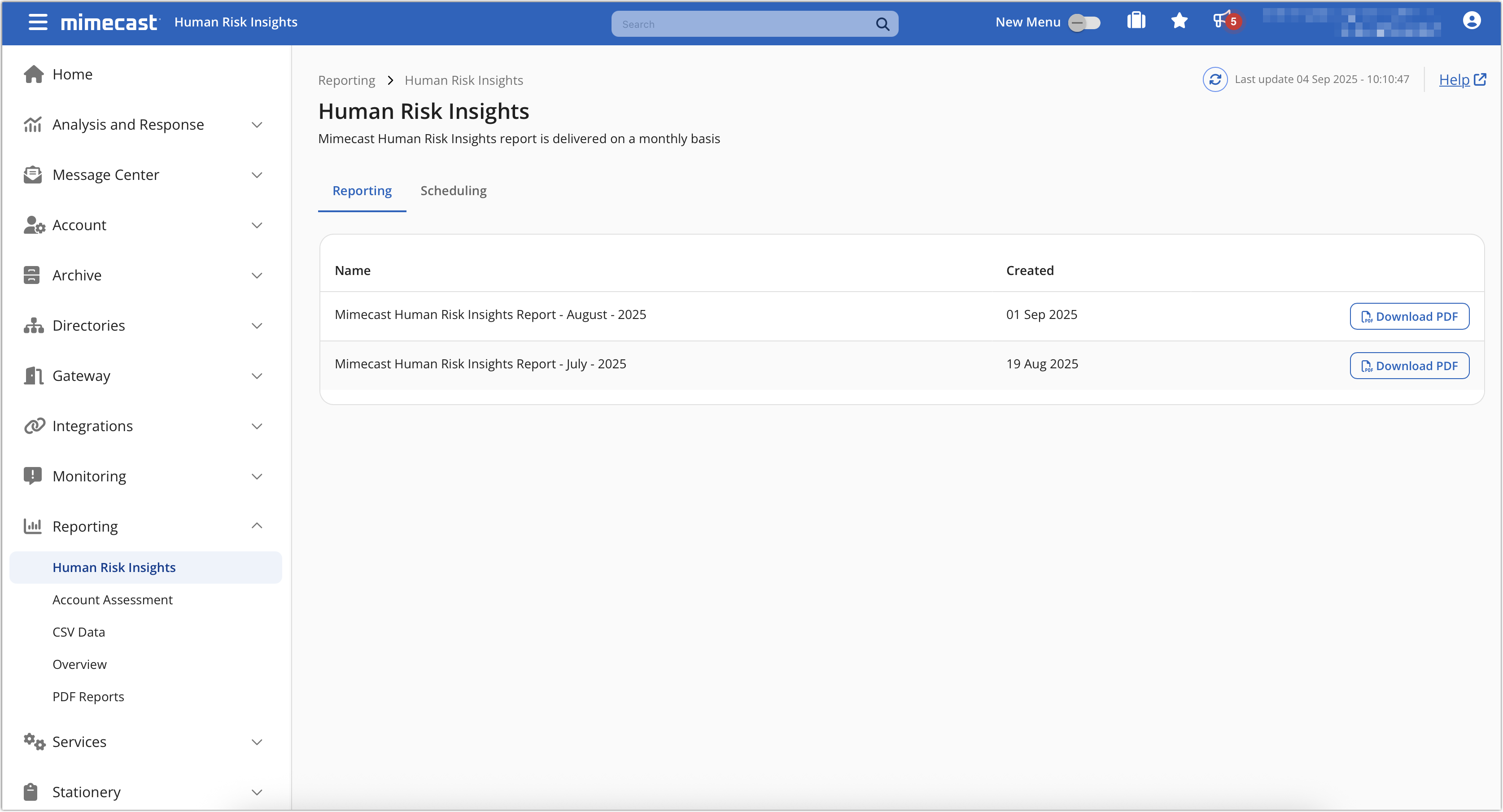Click the Directories hierarchy icon
The image size is (1503, 812).
click(x=33, y=326)
